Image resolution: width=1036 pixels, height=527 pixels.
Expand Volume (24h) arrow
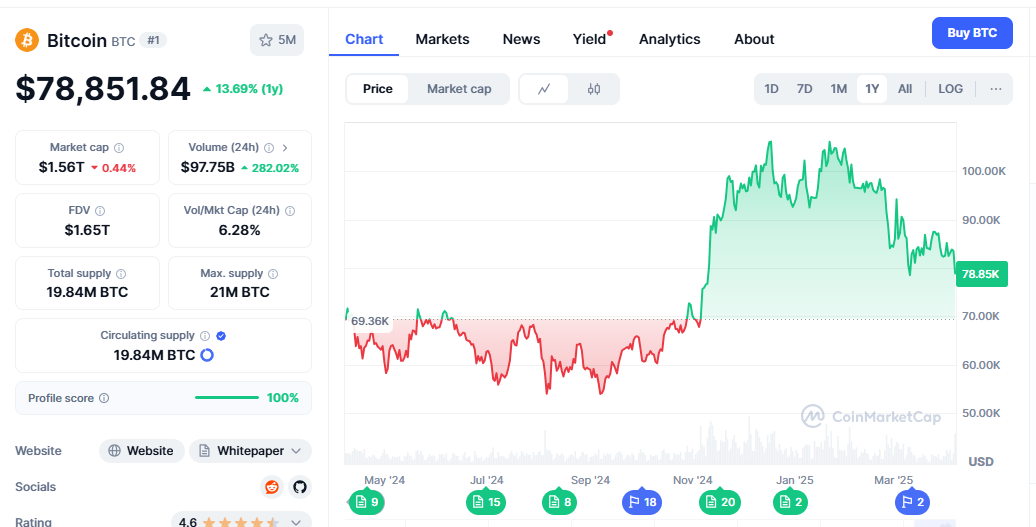(x=285, y=148)
